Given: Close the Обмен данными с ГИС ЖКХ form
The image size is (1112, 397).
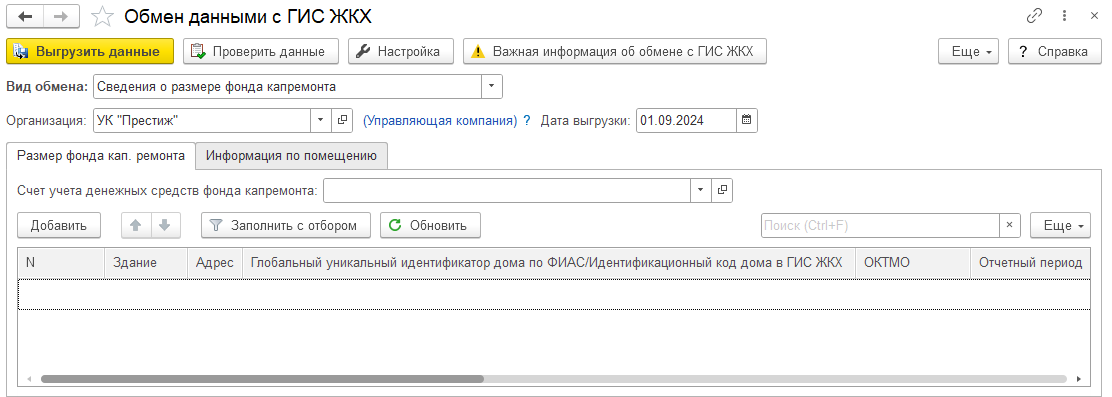Looking at the screenshot, I should pos(1094,16).
